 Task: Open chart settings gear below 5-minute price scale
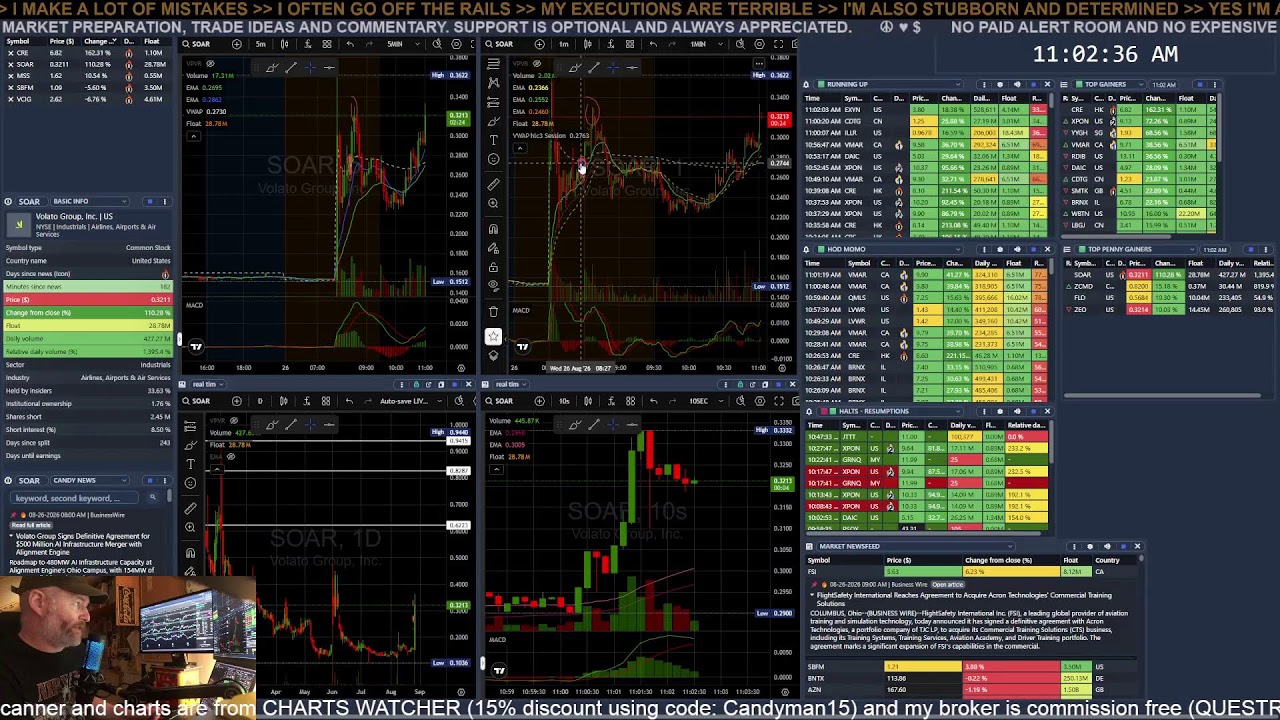(461, 368)
